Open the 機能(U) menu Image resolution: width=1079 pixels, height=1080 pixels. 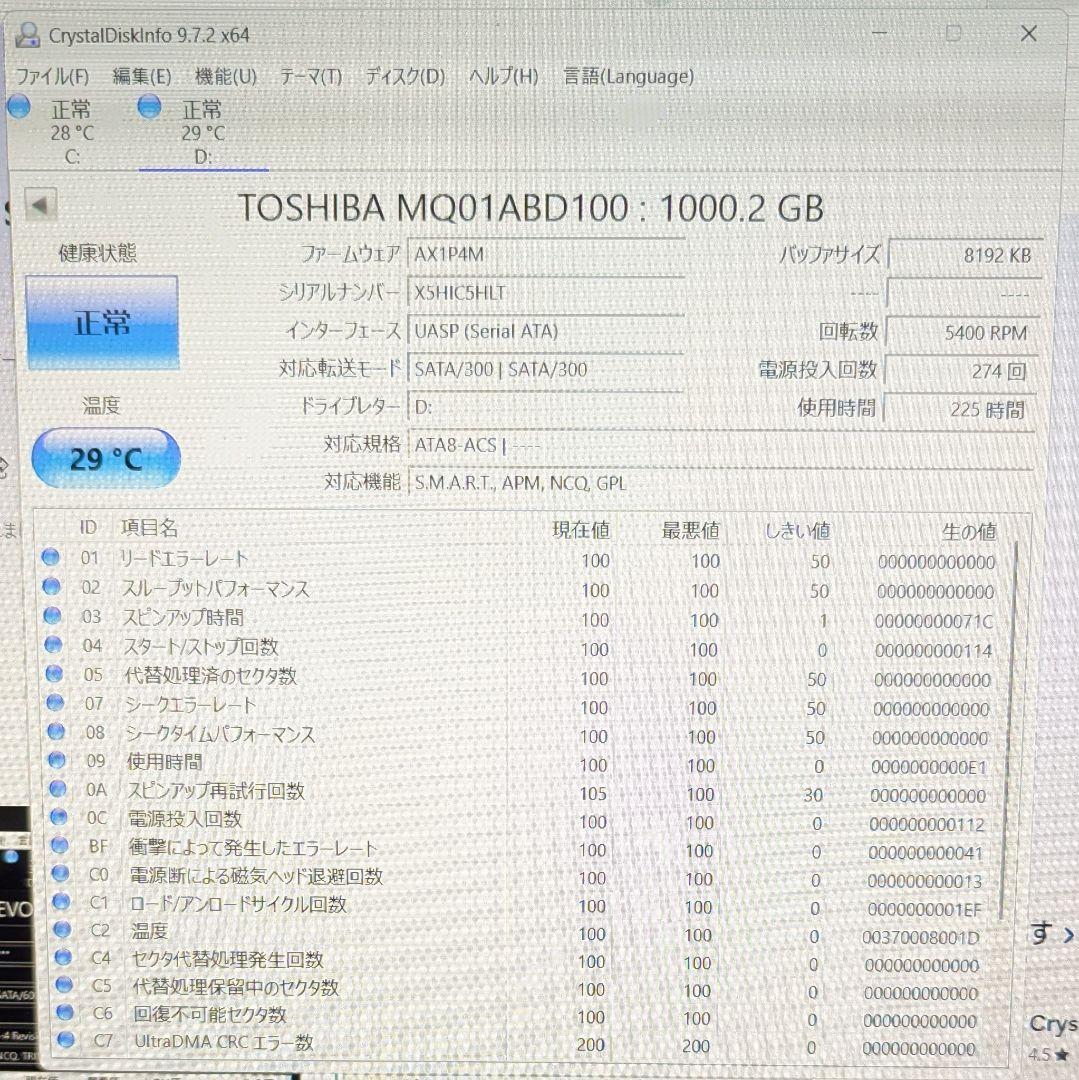point(226,76)
